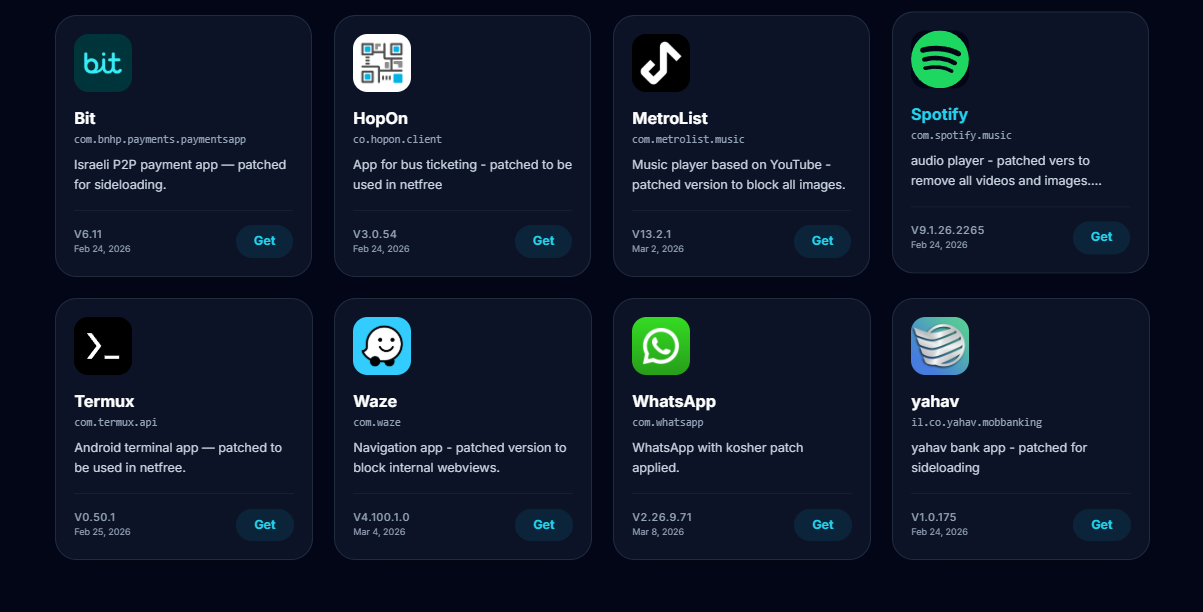Click the MetroList music note icon

[661, 63]
